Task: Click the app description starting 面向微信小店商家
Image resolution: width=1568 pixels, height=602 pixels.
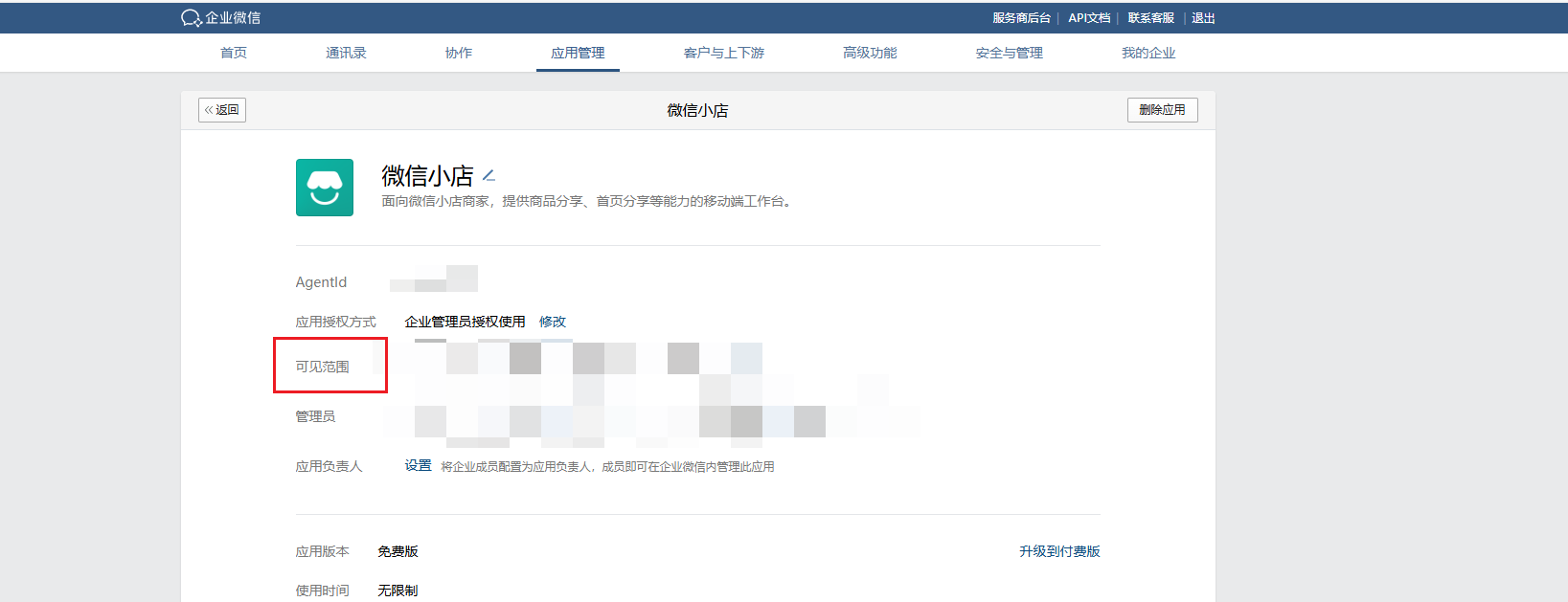Action: coord(588,201)
